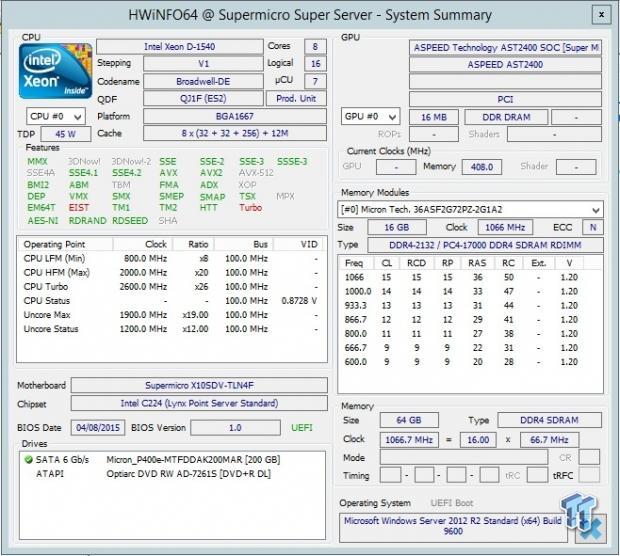Click the DDR4-2132 / PC4-17000 type field
The width and height of the screenshot is (620, 556).
485,245
